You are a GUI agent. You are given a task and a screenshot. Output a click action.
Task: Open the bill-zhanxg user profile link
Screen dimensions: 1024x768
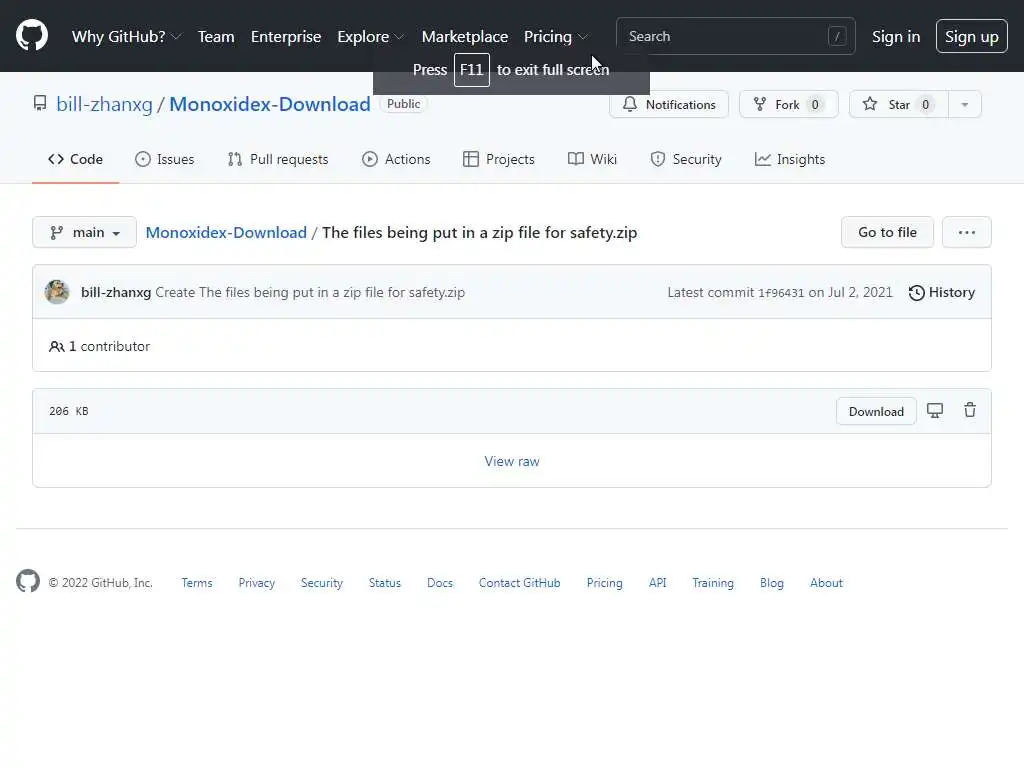click(104, 104)
